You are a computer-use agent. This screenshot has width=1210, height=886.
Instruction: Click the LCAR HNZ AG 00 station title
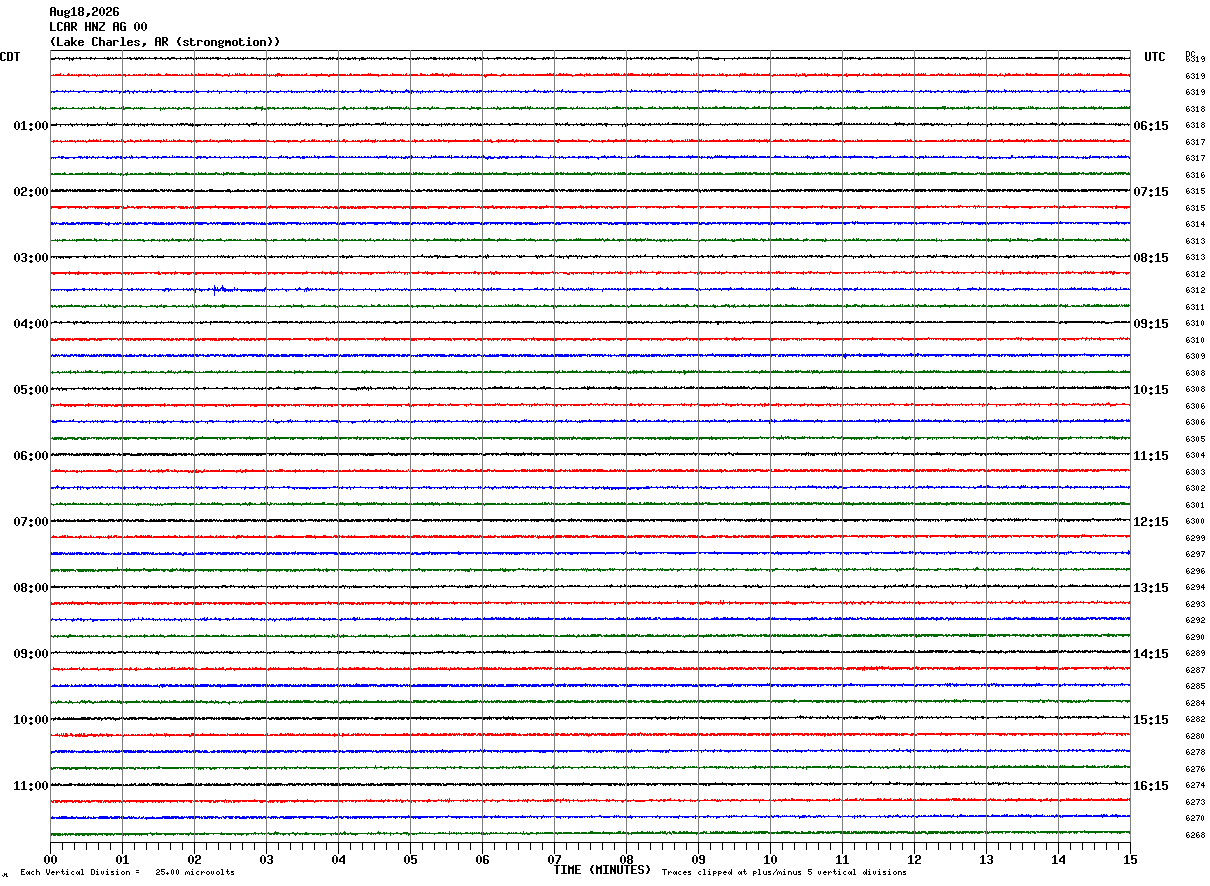[98, 27]
